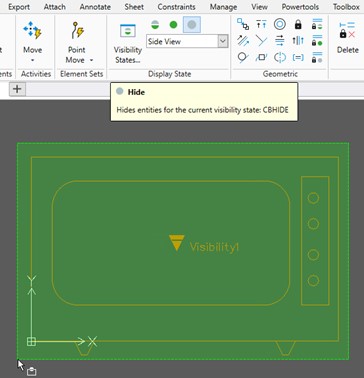Open the Visibility States dialog

click(x=127, y=43)
